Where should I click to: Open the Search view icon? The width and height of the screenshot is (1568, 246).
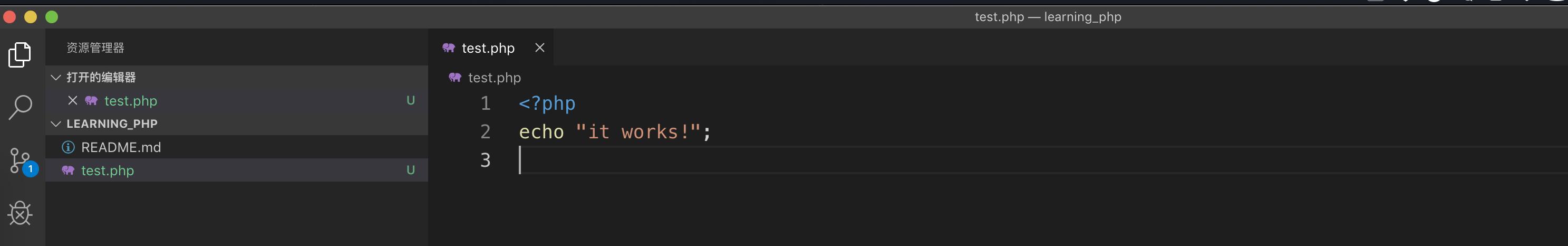pos(20,107)
